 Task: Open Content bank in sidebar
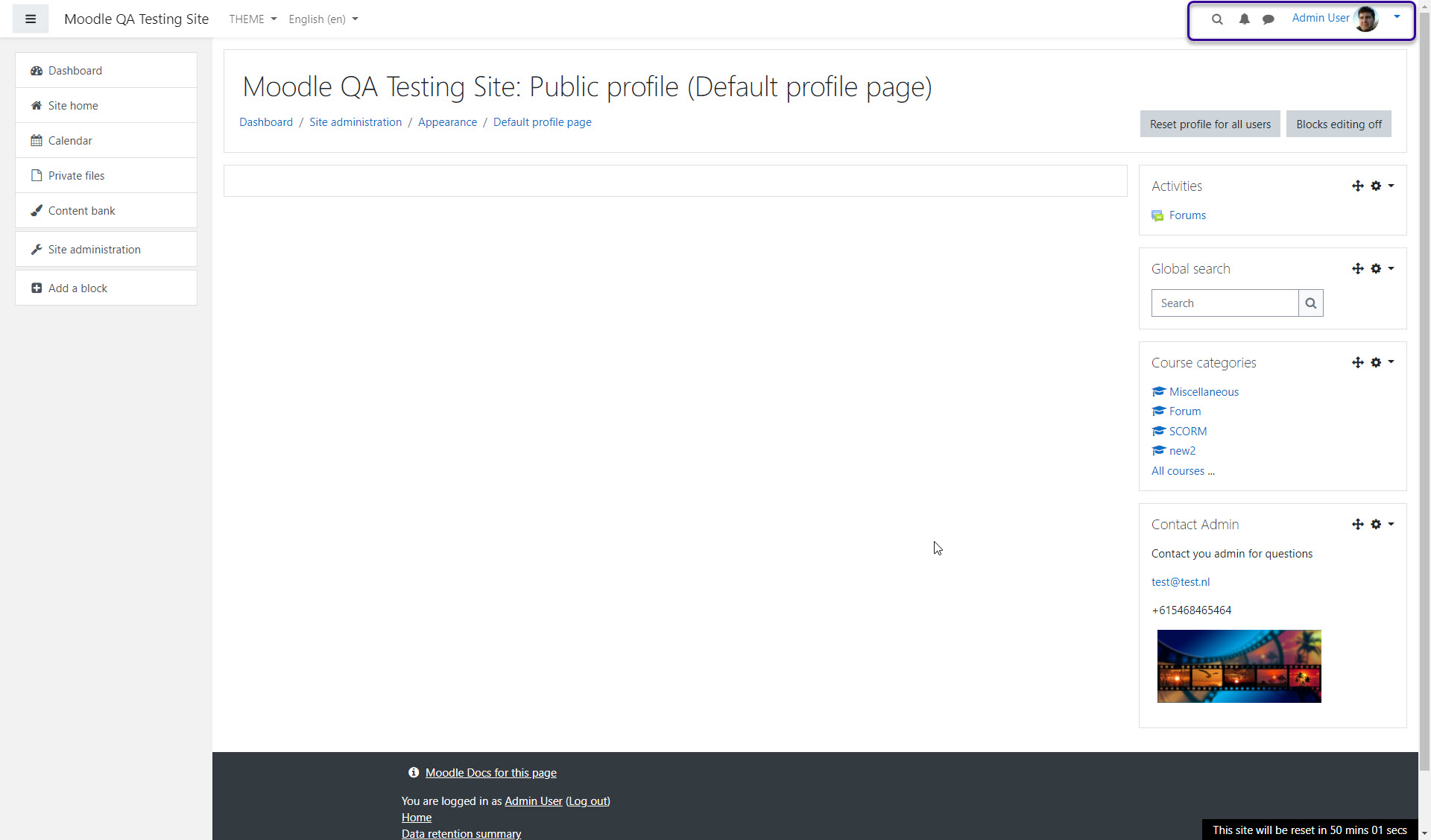[x=106, y=210]
